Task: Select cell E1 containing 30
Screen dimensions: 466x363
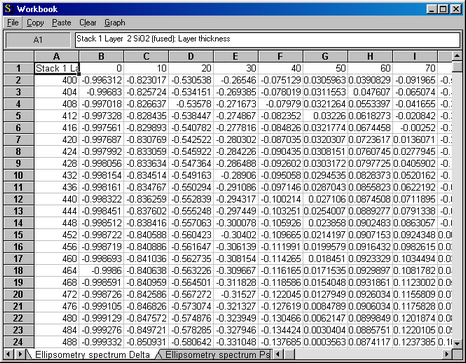Action: click(x=236, y=68)
